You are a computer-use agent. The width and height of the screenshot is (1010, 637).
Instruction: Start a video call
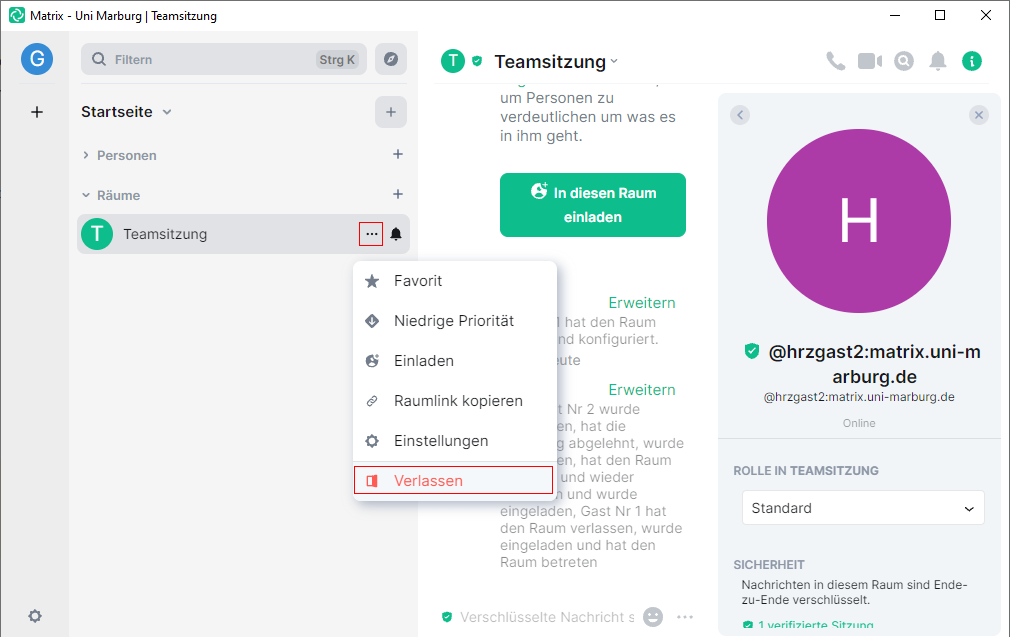[870, 61]
